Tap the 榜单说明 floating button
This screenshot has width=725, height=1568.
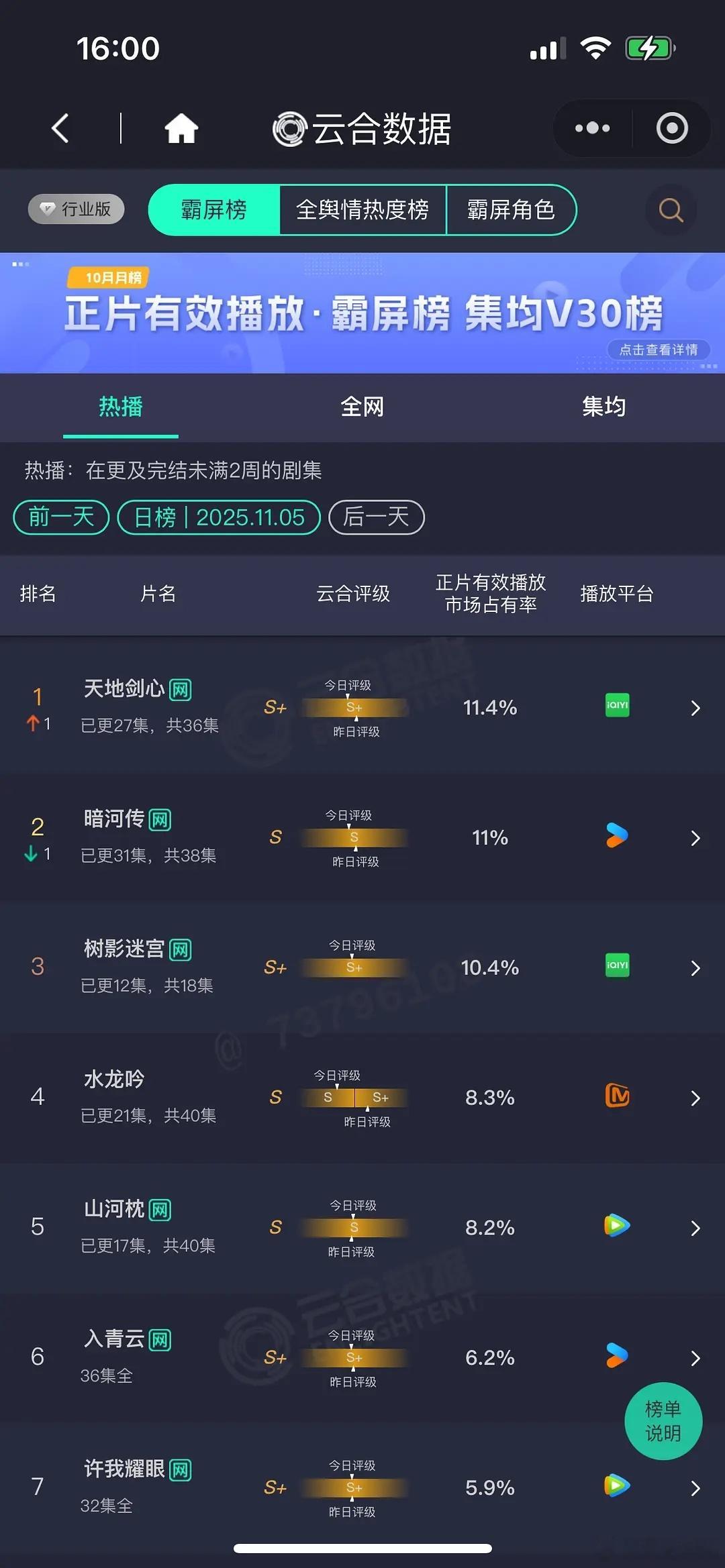(663, 1421)
